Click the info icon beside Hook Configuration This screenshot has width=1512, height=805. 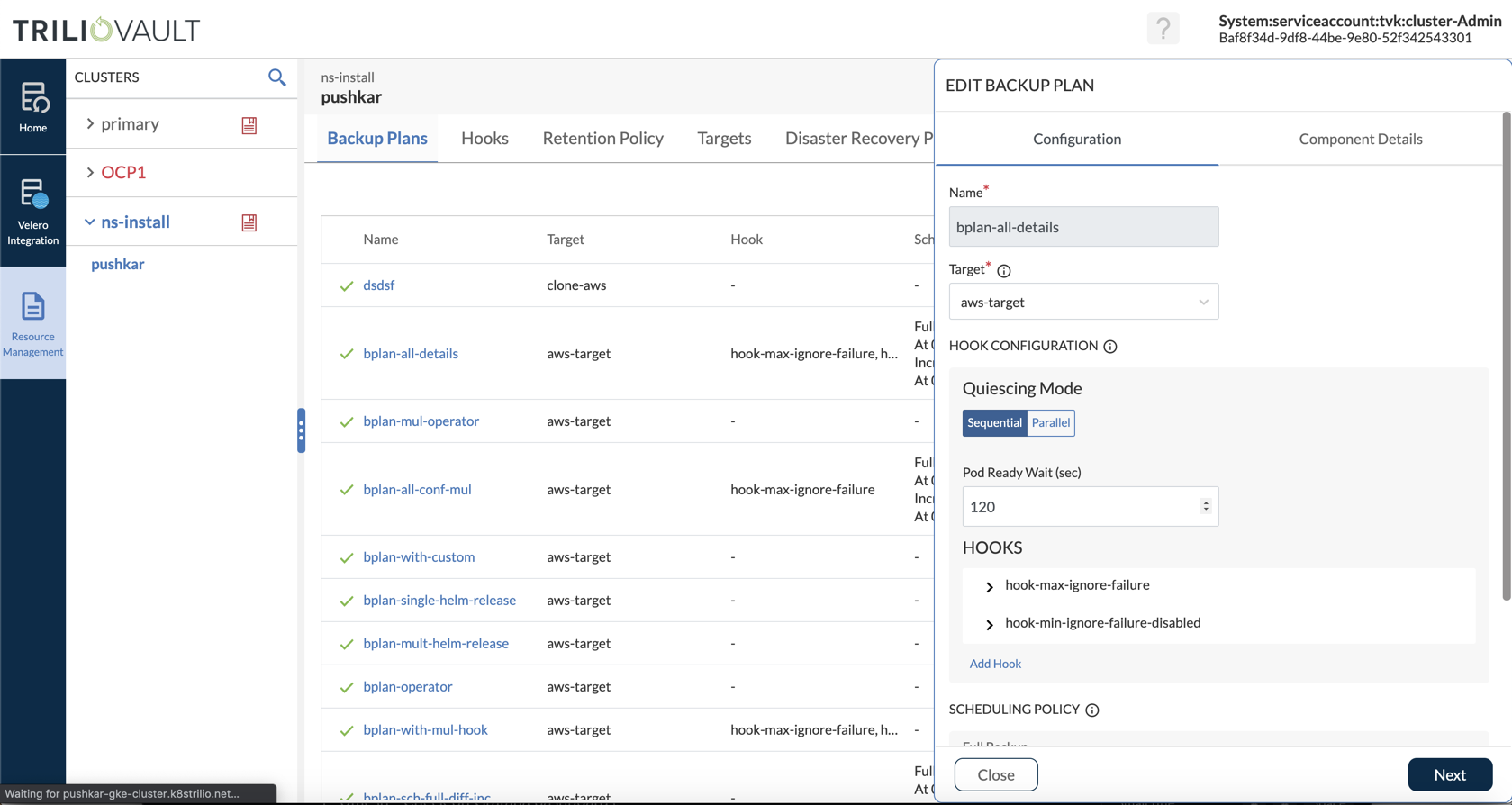(1110, 347)
